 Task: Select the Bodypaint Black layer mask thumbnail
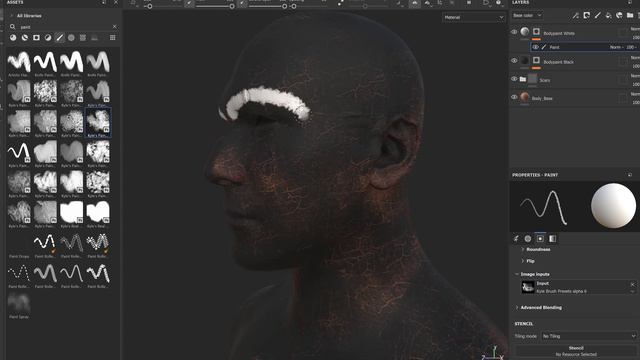pos(536,61)
